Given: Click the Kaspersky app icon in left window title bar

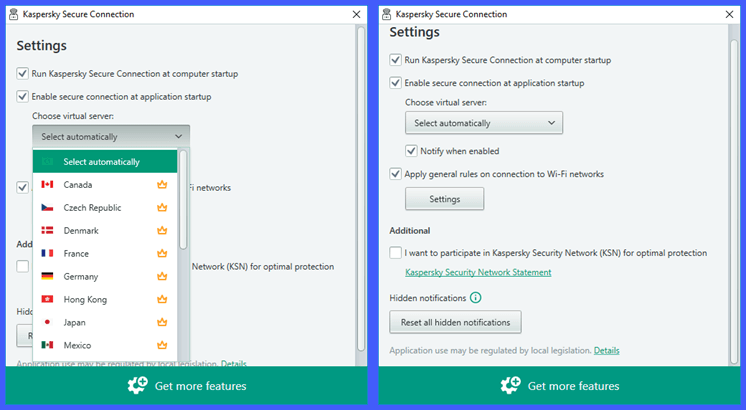Looking at the screenshot, I should point(13,14).
